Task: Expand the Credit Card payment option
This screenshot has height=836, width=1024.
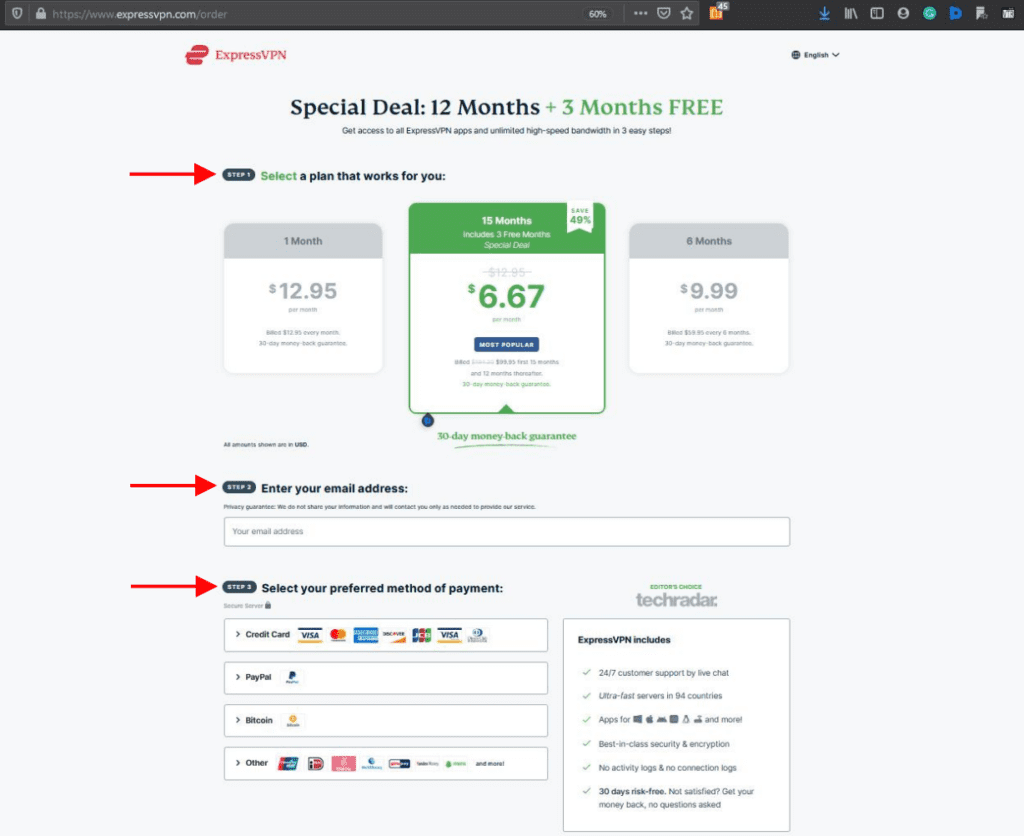Action: pyautogui.click(x=385, y=635)
